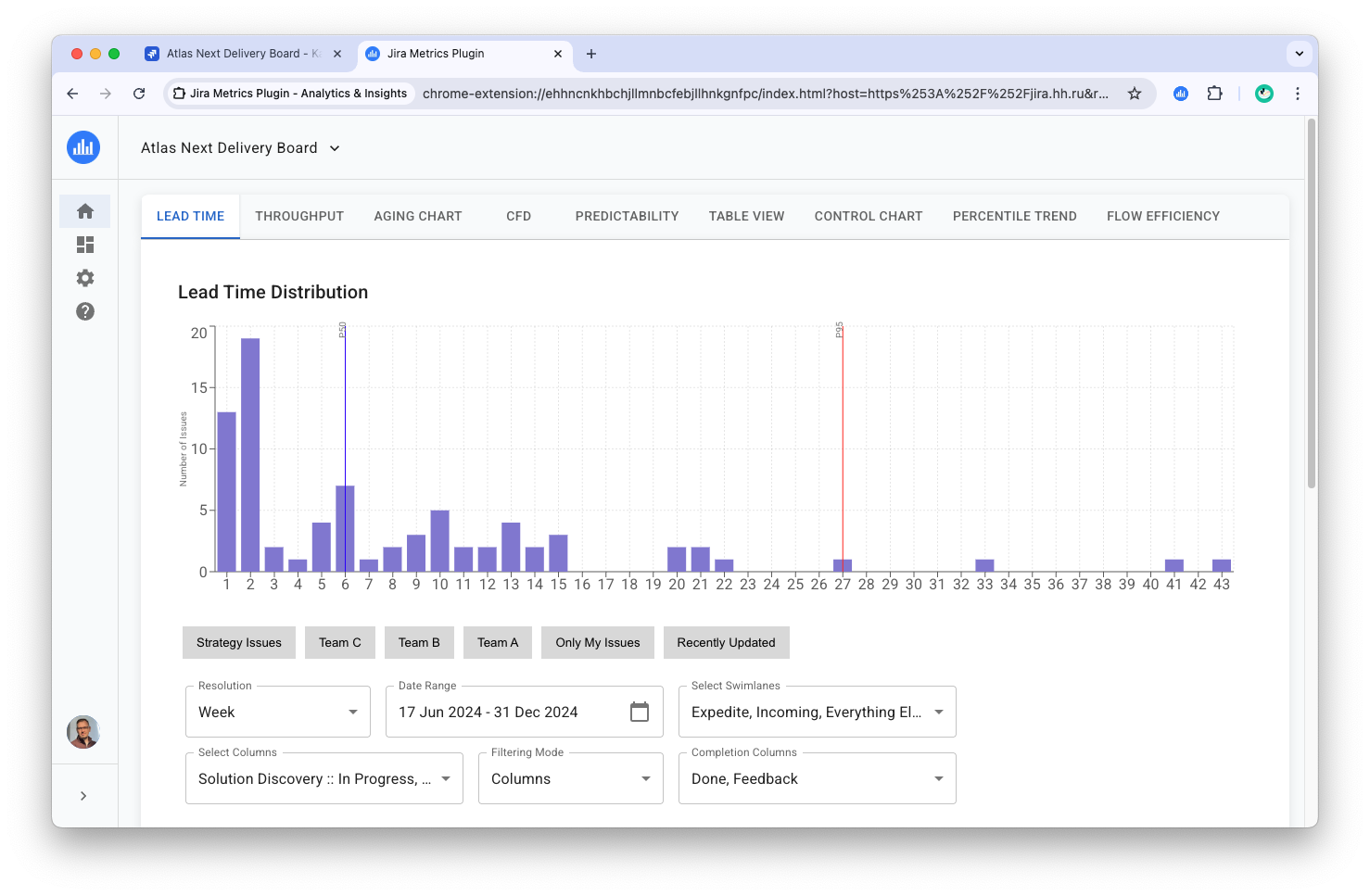Screen dimensions: 1370x896
Task: Open the user avatar in sidebar
Action: coord(83,732)
